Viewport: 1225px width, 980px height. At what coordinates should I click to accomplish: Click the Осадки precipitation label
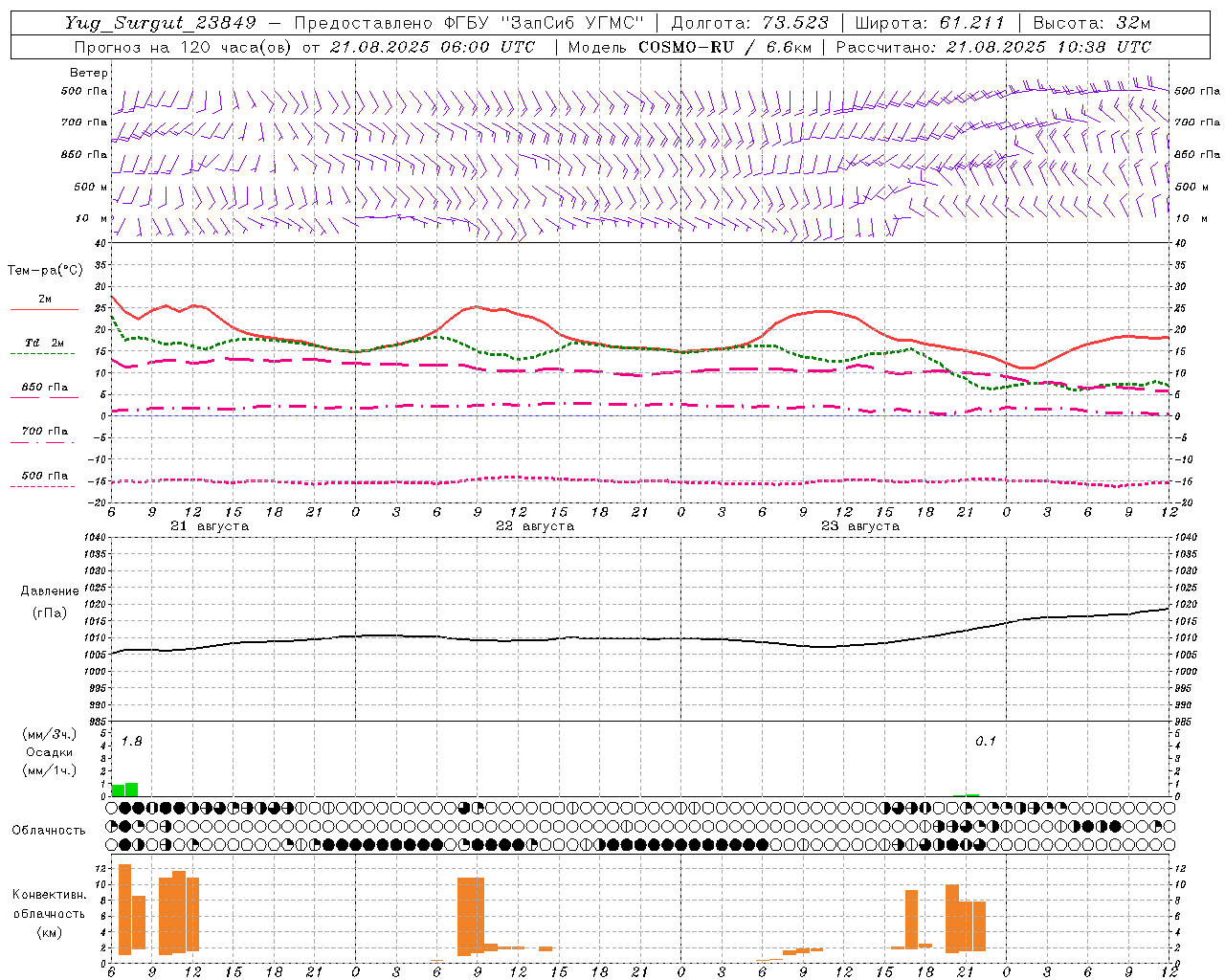coord(49,752)
